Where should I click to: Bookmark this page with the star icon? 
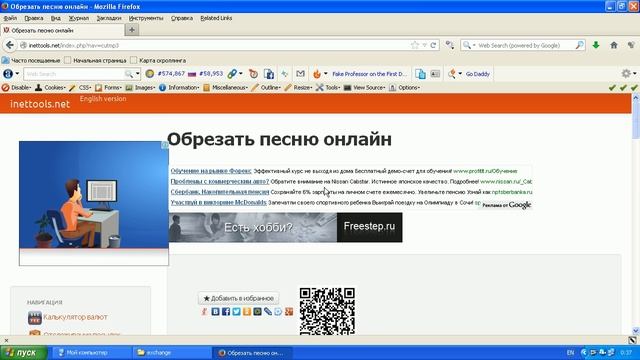(415, 45)
